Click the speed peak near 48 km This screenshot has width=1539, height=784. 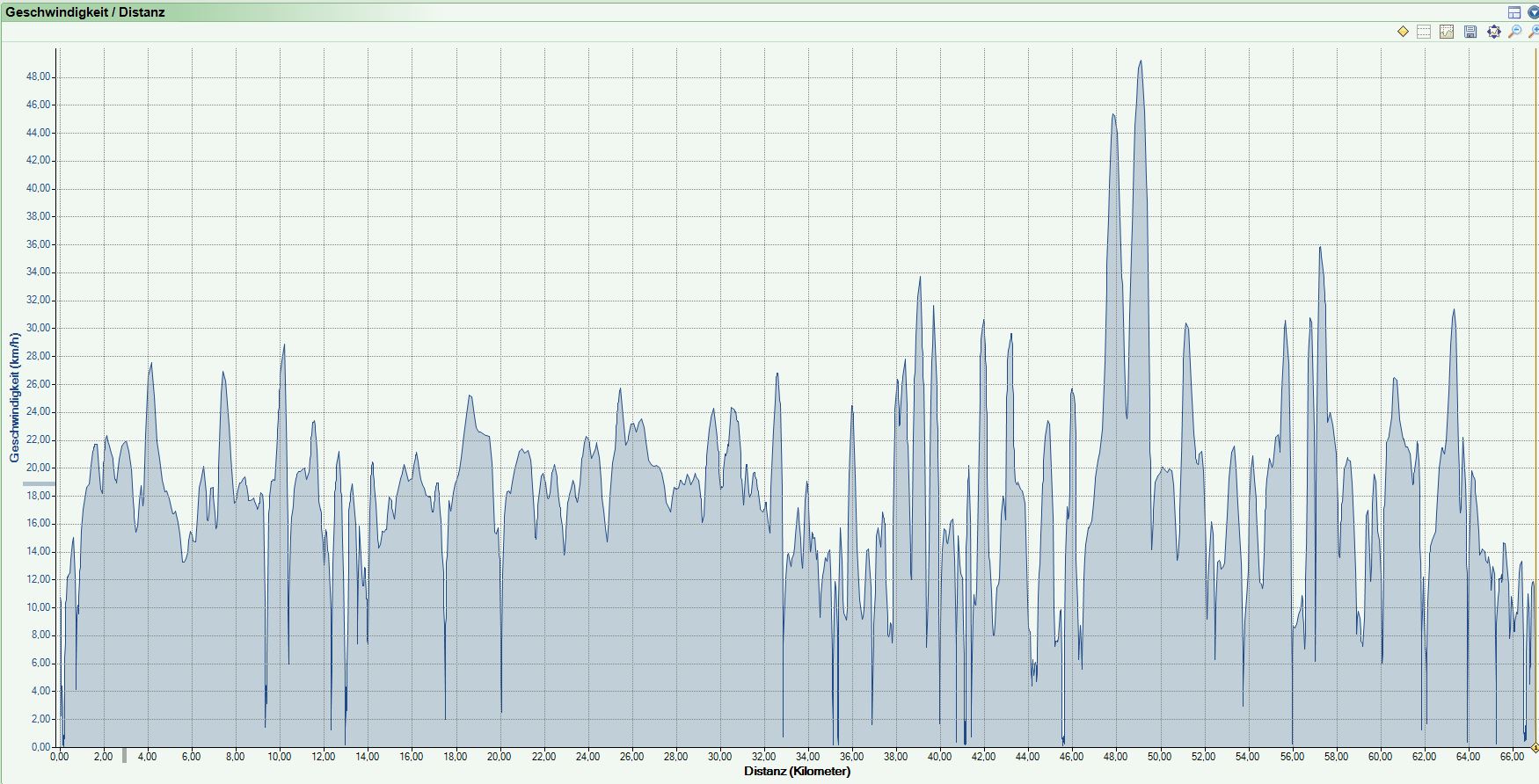pos(1113,115)
